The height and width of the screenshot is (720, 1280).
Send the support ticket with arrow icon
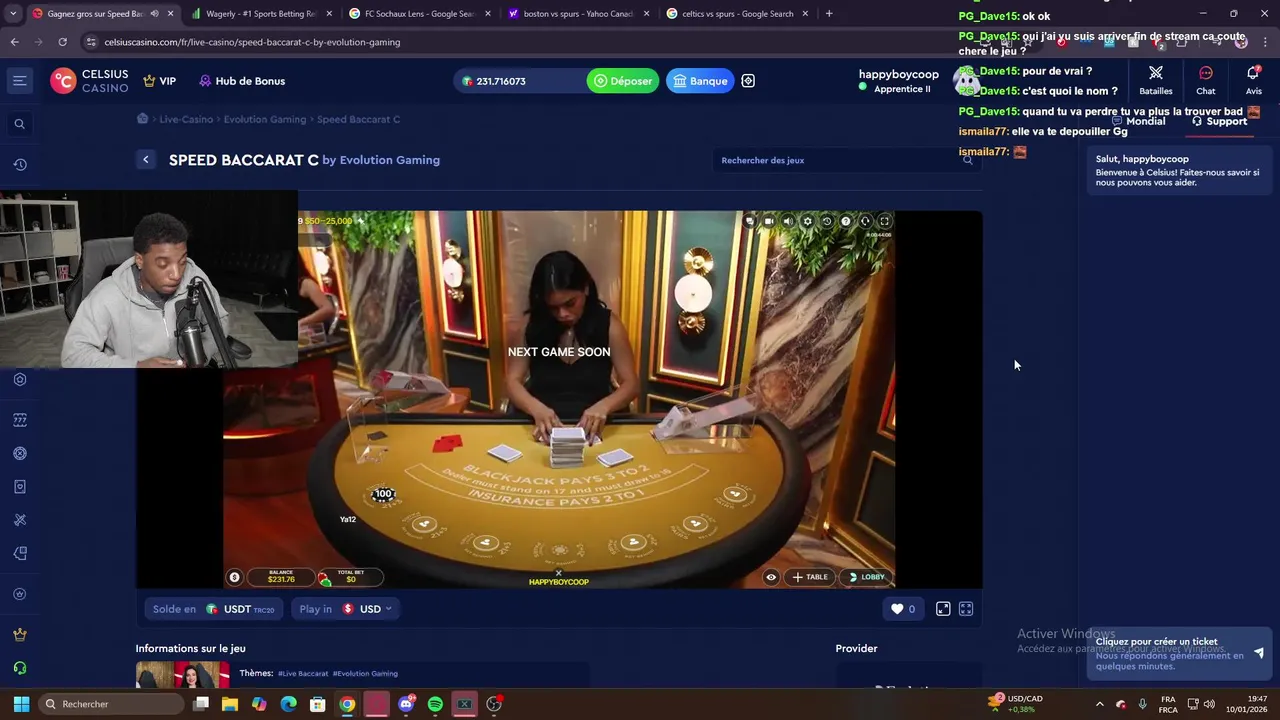tap(1259, 653)
